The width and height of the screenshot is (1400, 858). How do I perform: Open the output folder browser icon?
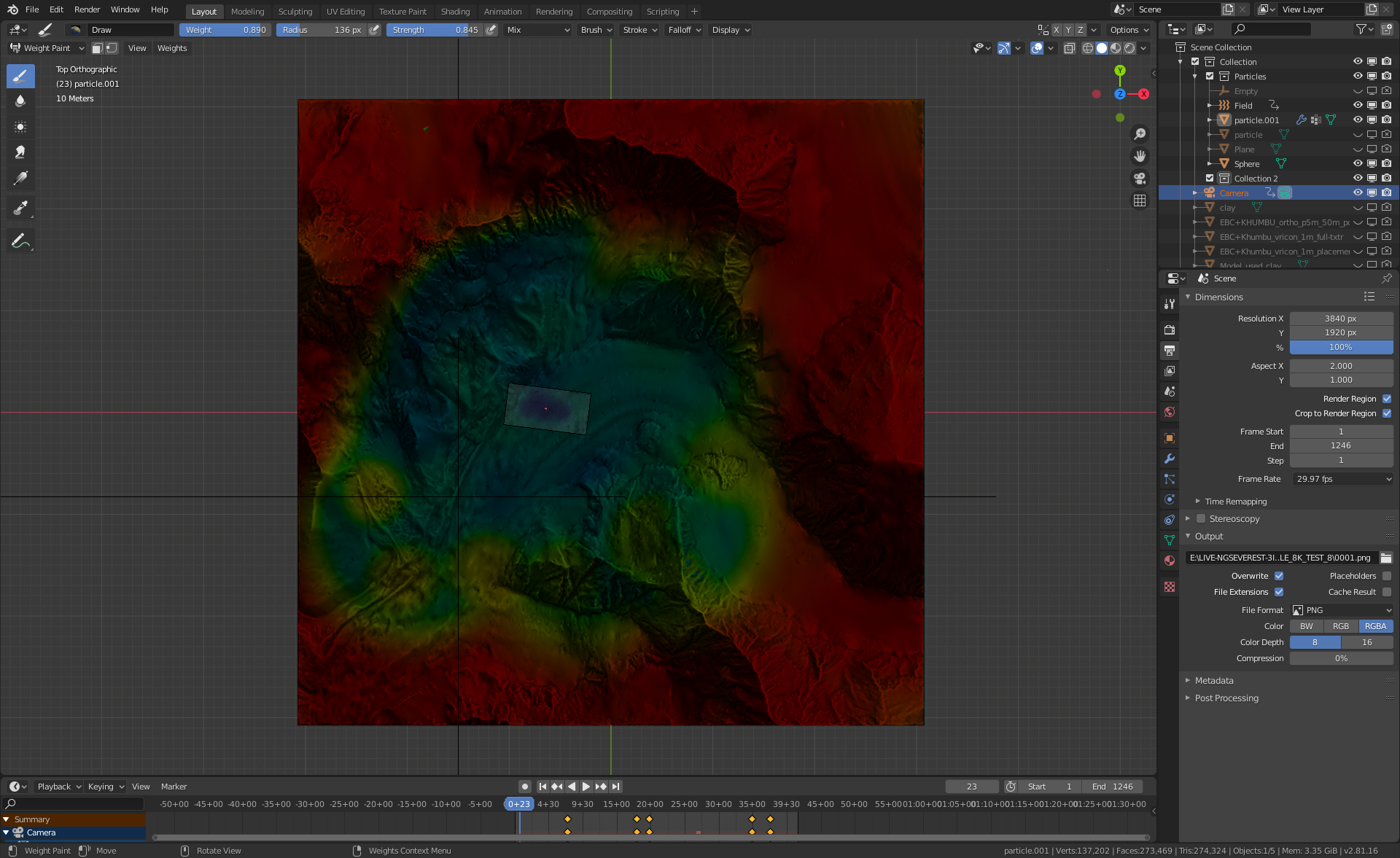click(1386, 558)
